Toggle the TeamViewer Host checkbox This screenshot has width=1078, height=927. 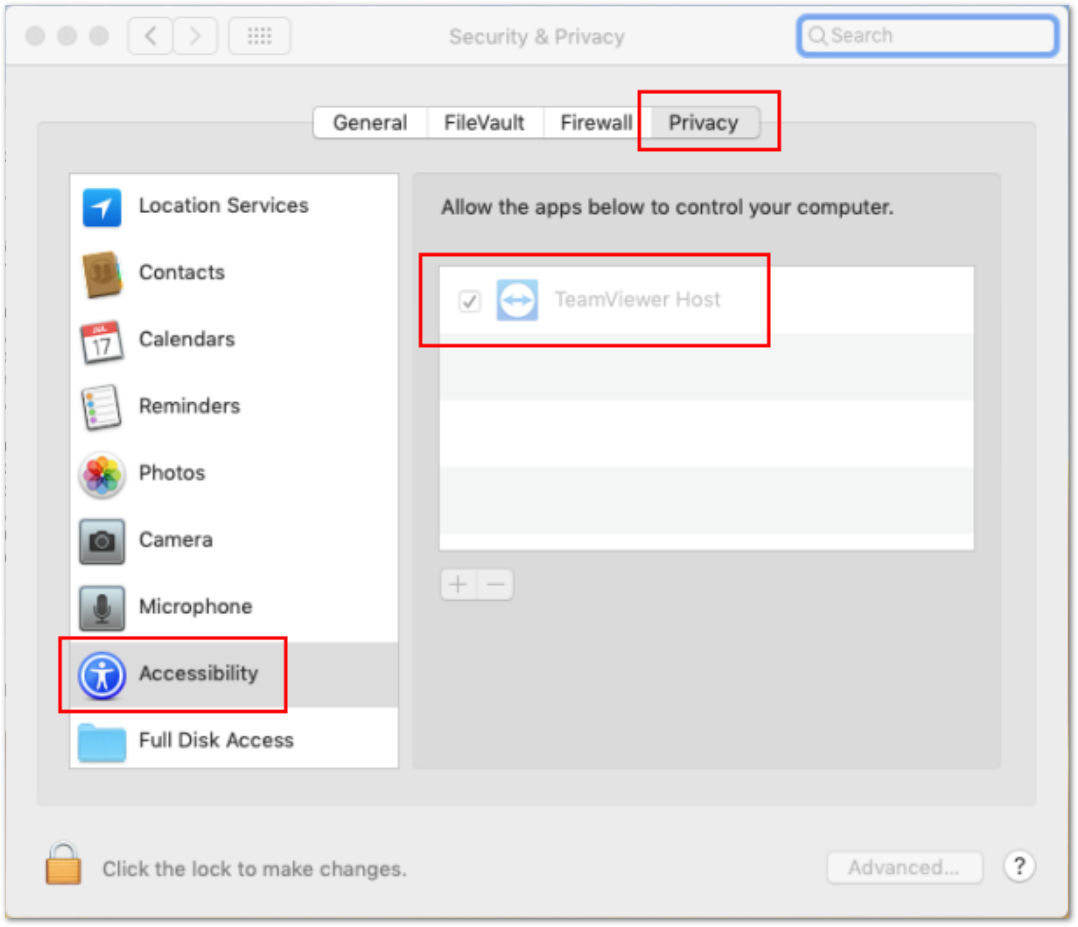(x=470, y=301)
